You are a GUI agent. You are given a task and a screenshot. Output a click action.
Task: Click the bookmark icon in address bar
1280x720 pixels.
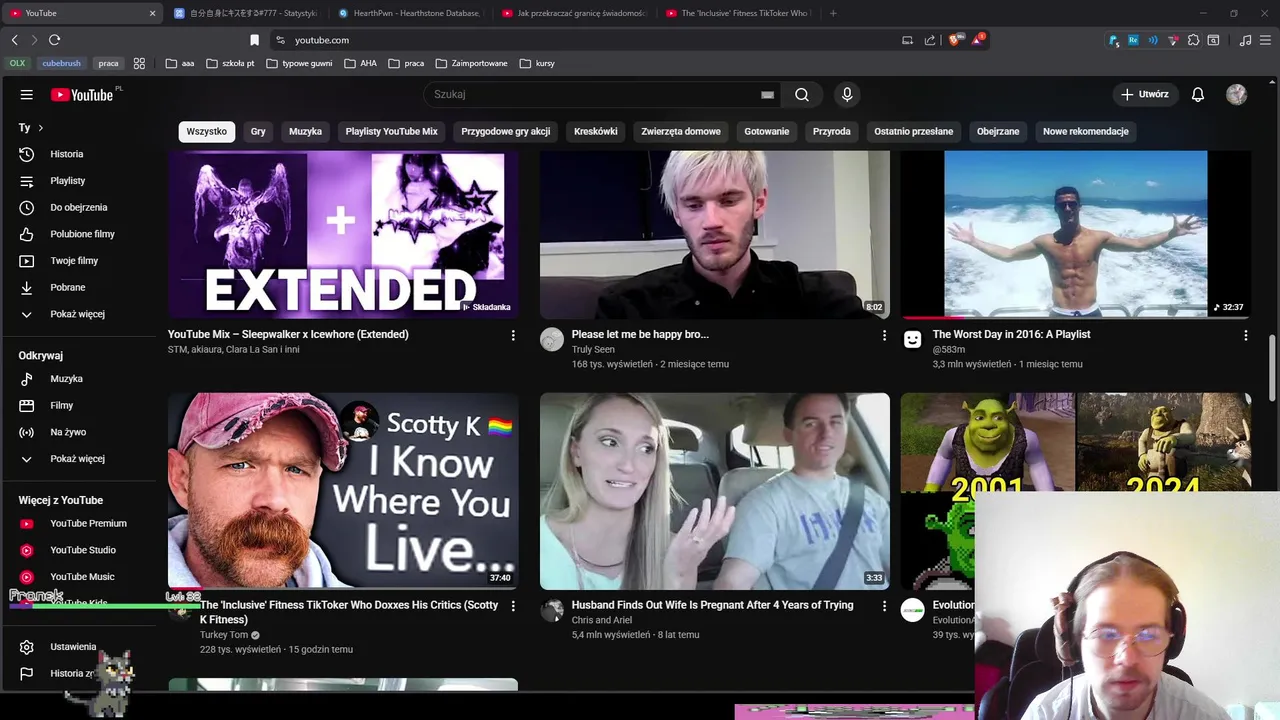(254, 40)
